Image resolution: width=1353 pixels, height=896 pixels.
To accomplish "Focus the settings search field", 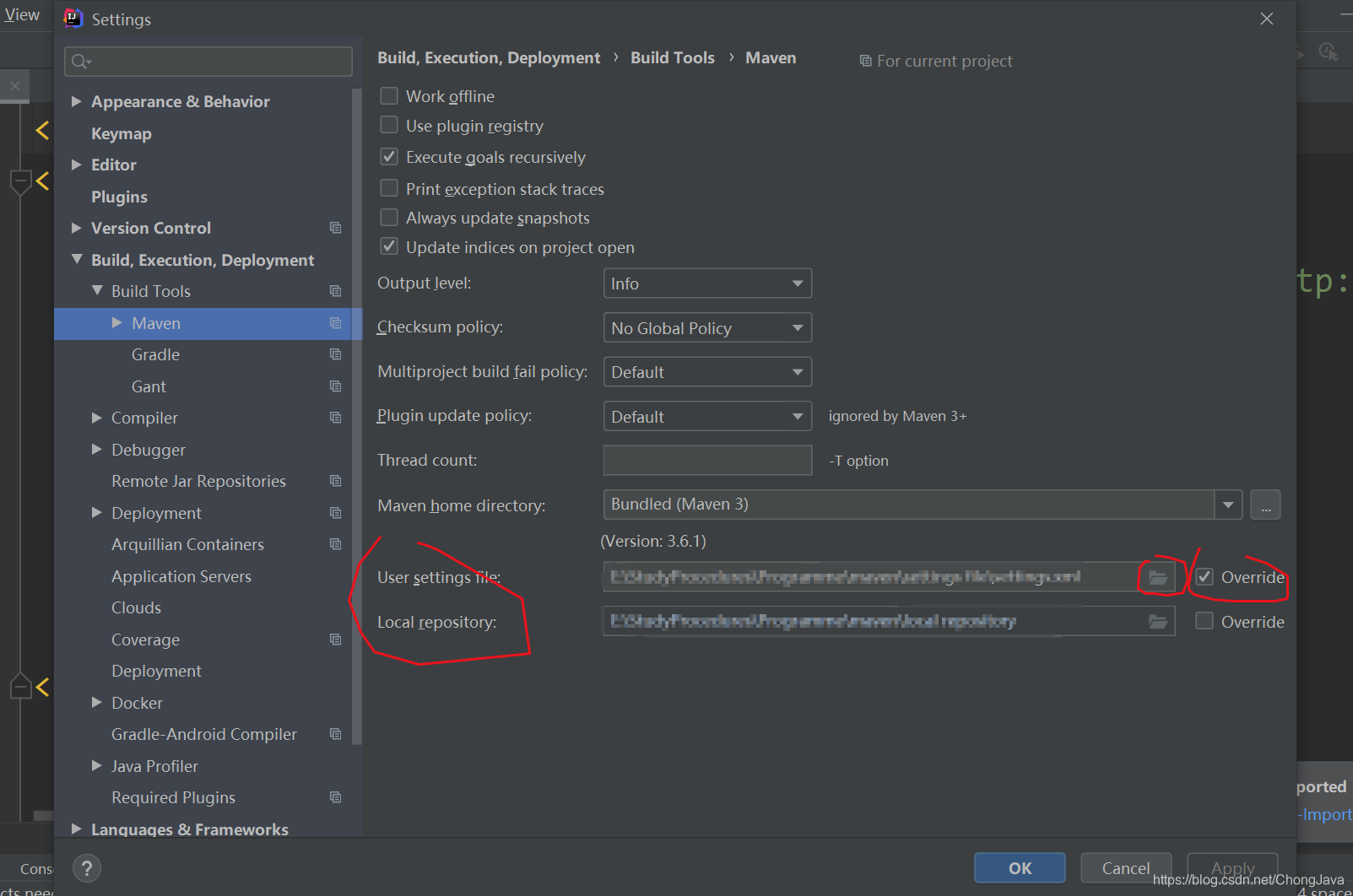I will 208,62.
